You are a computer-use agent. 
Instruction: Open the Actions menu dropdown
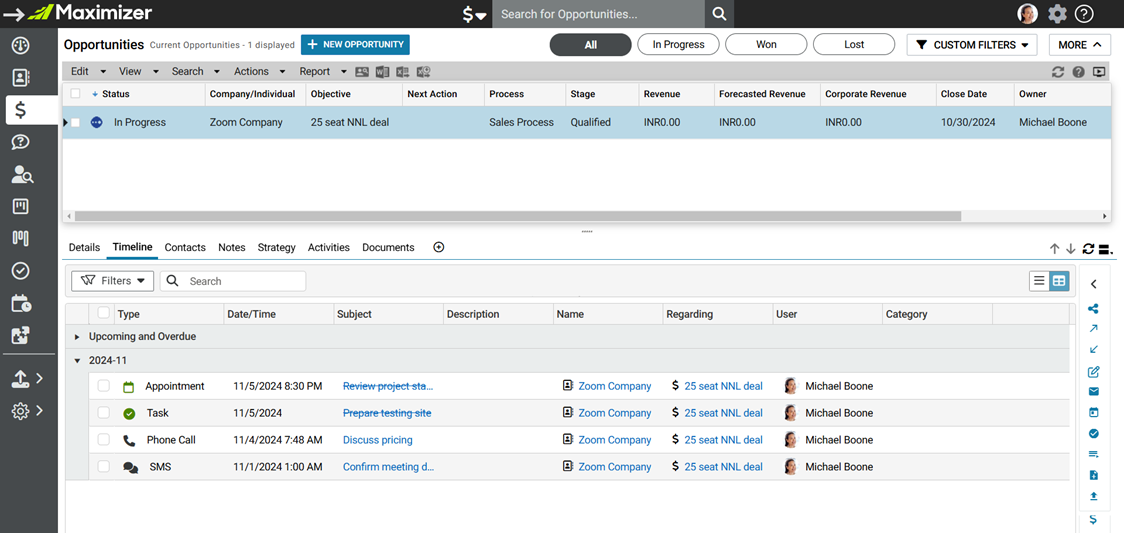click(259, 72)
